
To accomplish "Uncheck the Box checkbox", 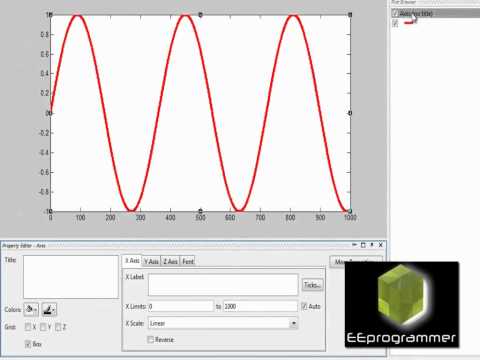I will pyautogui.click(x=28, y=344).
